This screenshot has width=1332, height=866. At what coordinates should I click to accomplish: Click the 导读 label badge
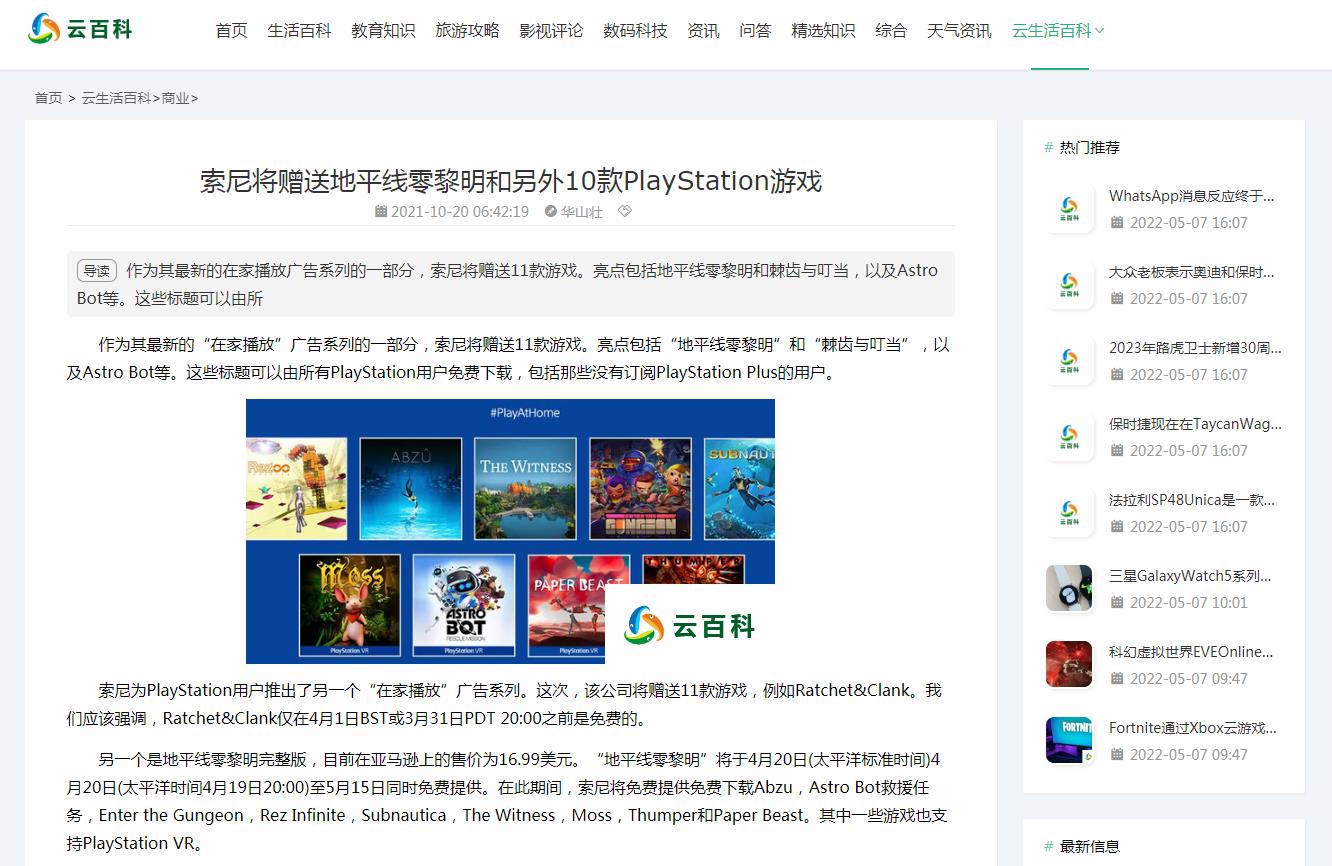[97, 271]
